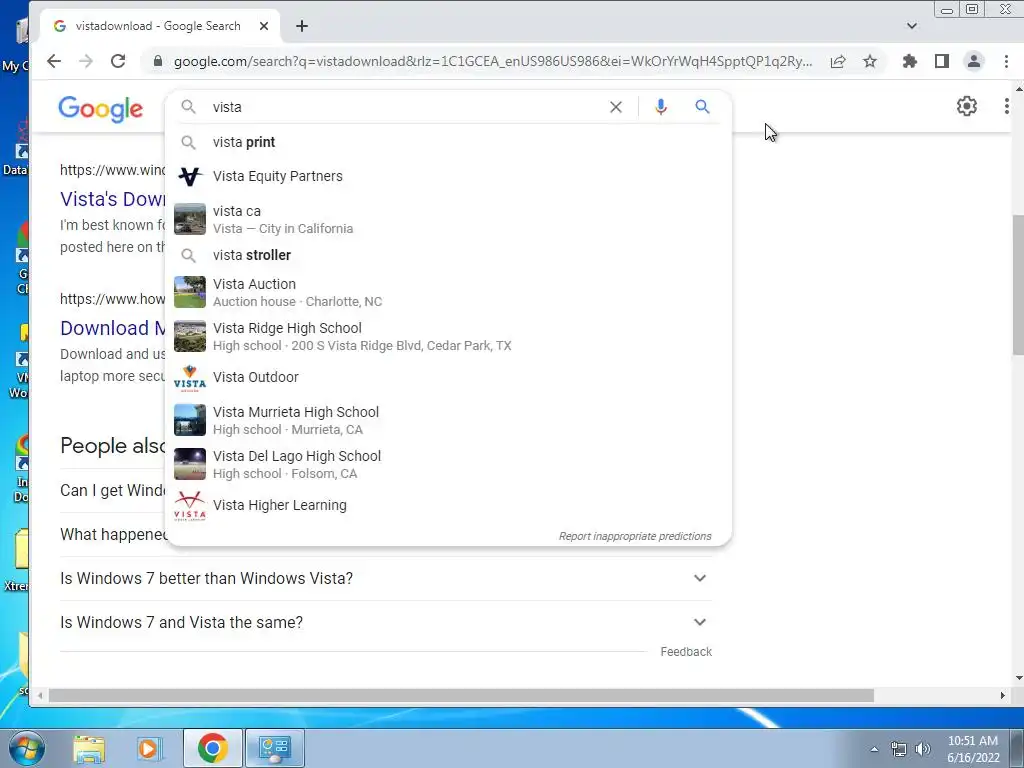Choose the Vista Equity Partners suggestion

[449, 176]
